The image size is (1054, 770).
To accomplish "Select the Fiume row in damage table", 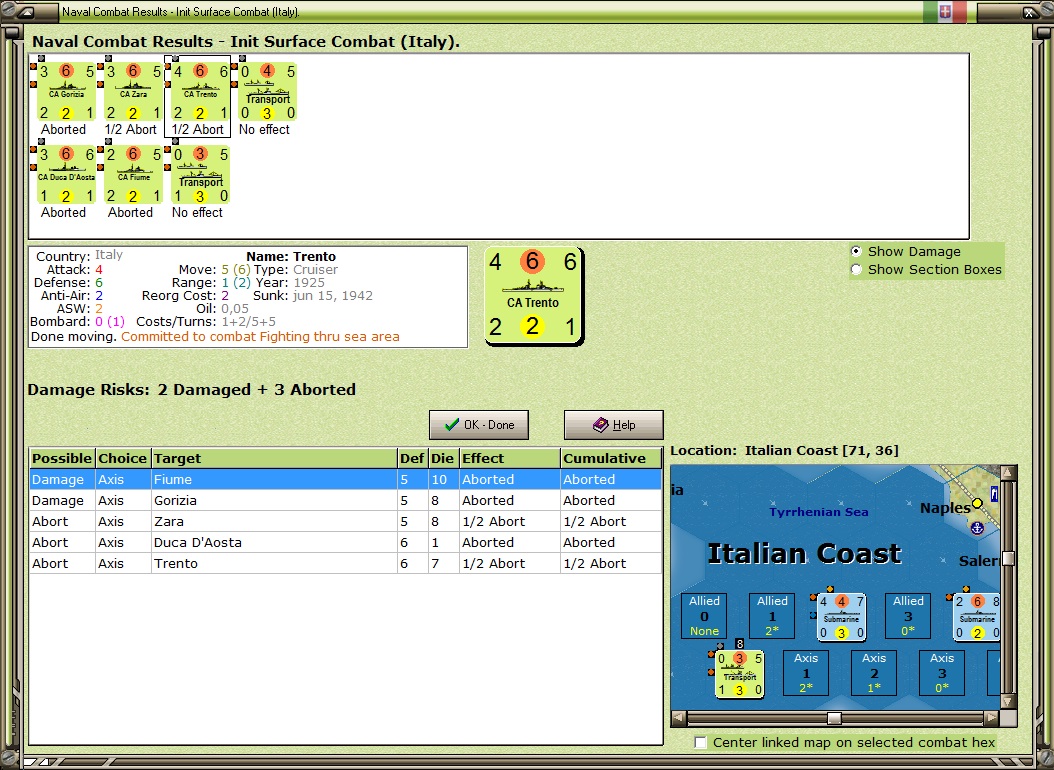I will (x=346, y=479).
